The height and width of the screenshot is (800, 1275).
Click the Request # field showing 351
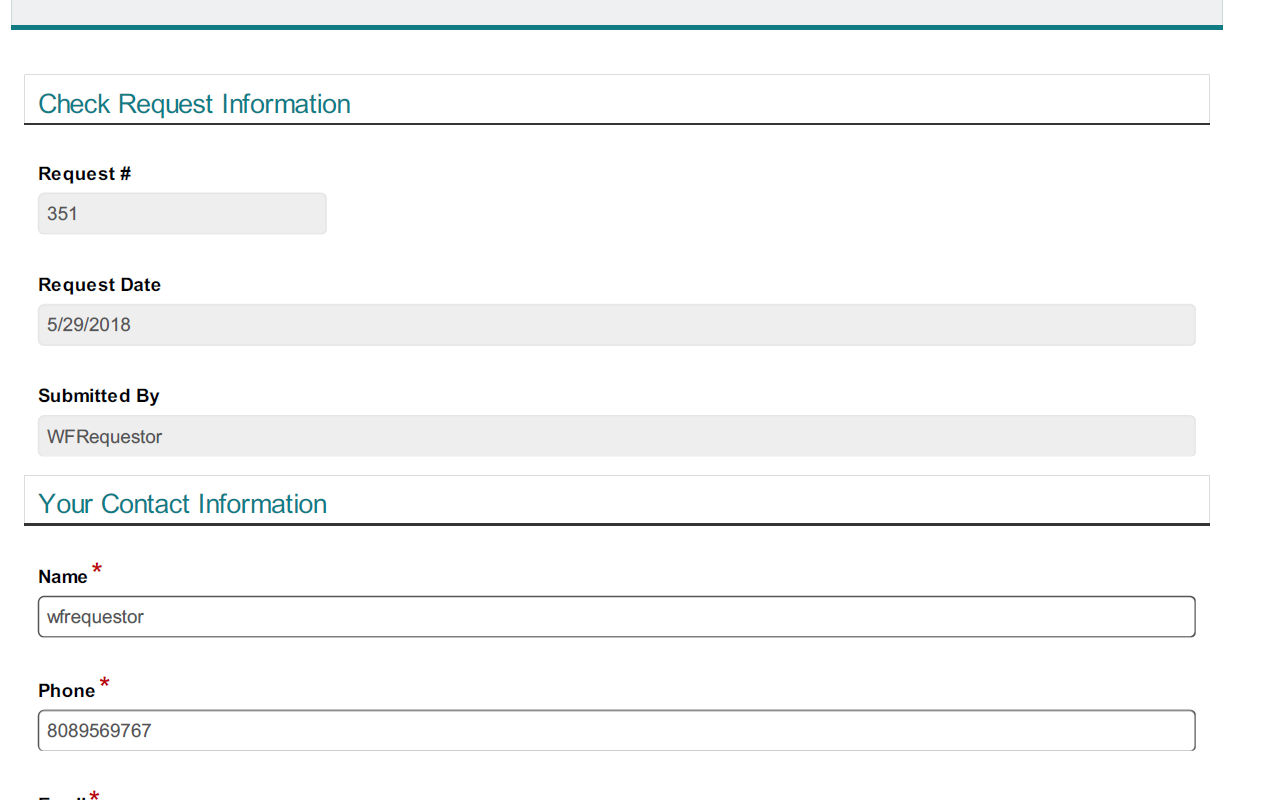point(182,213)
